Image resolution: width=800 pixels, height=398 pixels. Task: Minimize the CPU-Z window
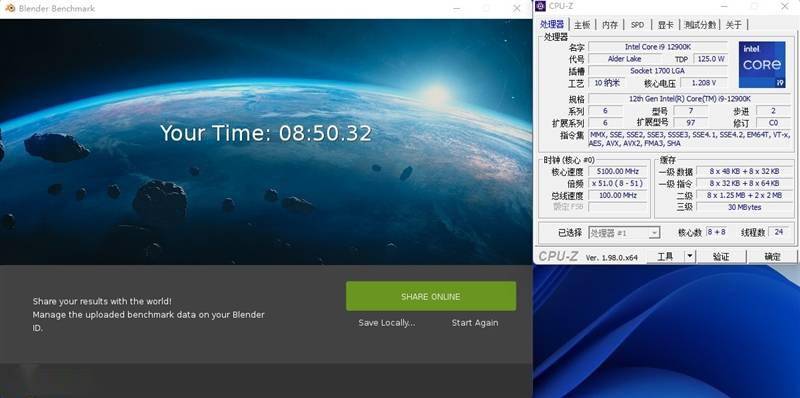click(x=724, y=6)
